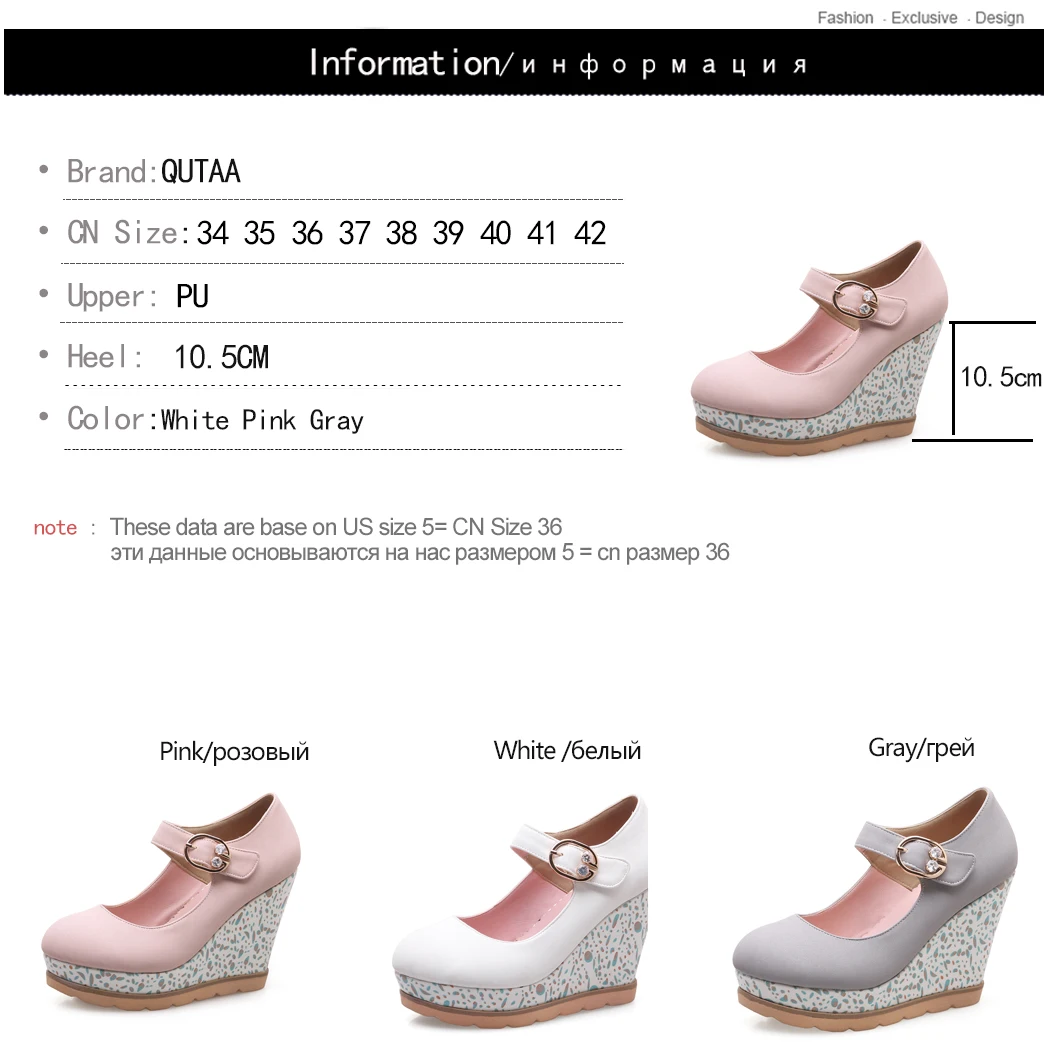Click the PU upper material text

pyautogui.click(x=192, y=296)
